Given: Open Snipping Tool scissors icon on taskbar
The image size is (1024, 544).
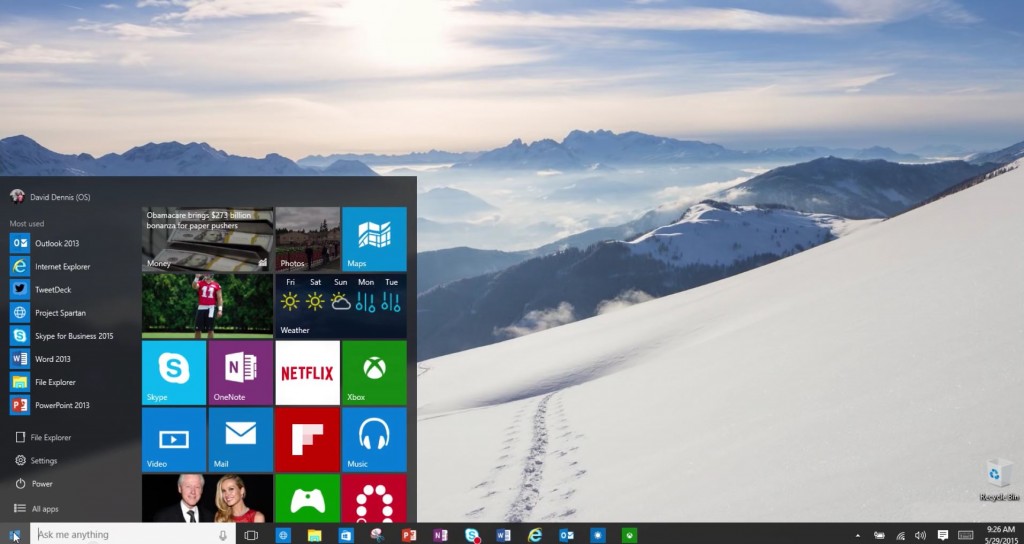Looking at the screenshot, I should 377,535.
